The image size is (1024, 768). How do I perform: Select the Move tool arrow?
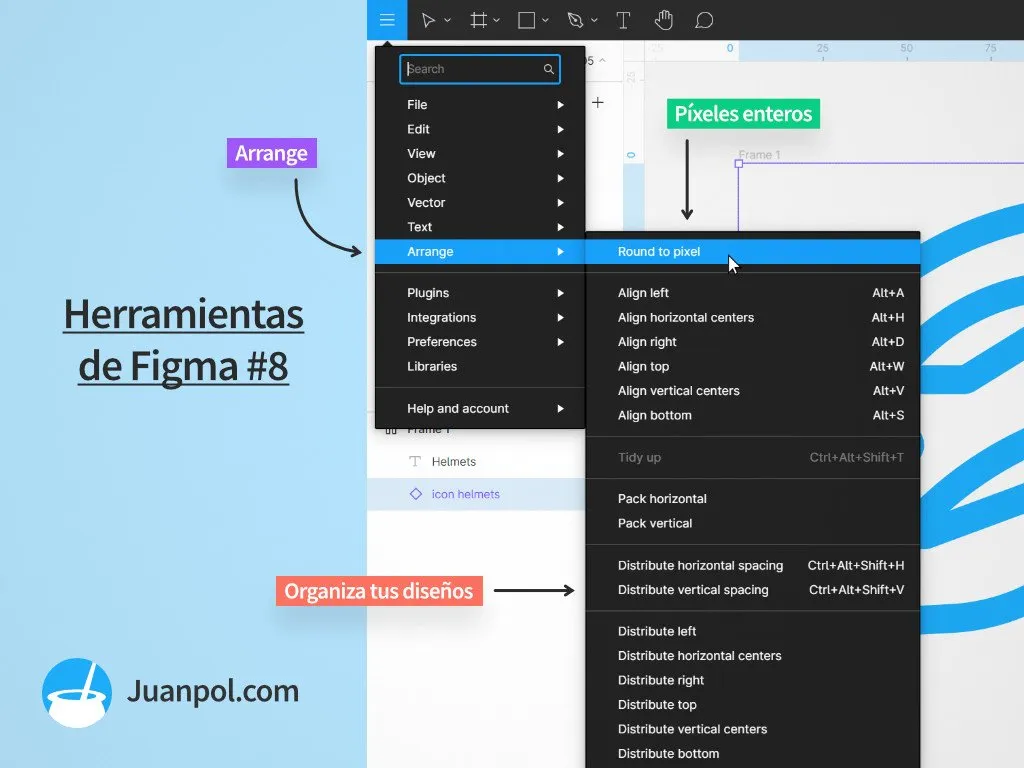click(x=428, y=20)
